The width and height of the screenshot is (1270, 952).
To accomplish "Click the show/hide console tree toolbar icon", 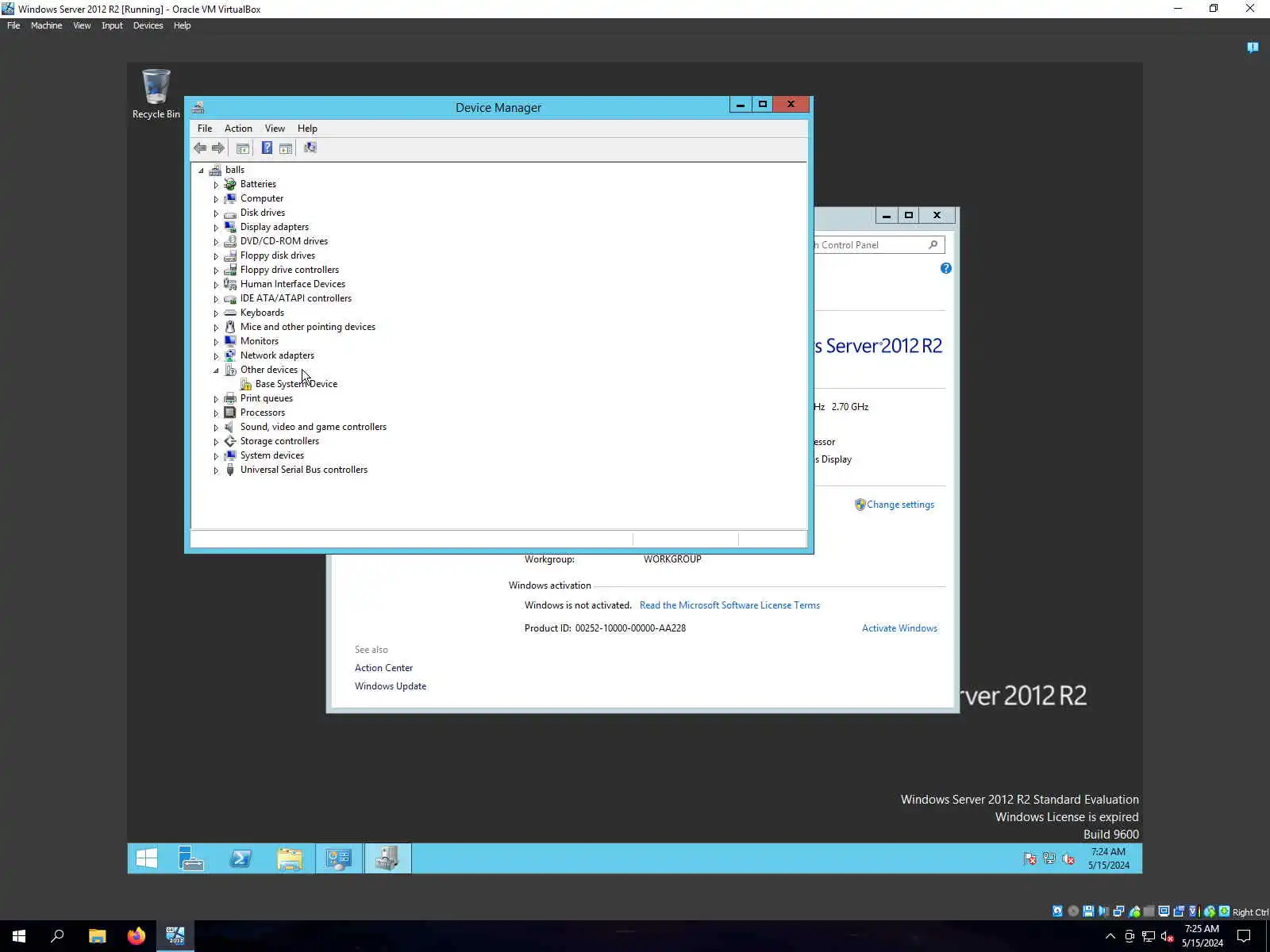I will (243, 148).
